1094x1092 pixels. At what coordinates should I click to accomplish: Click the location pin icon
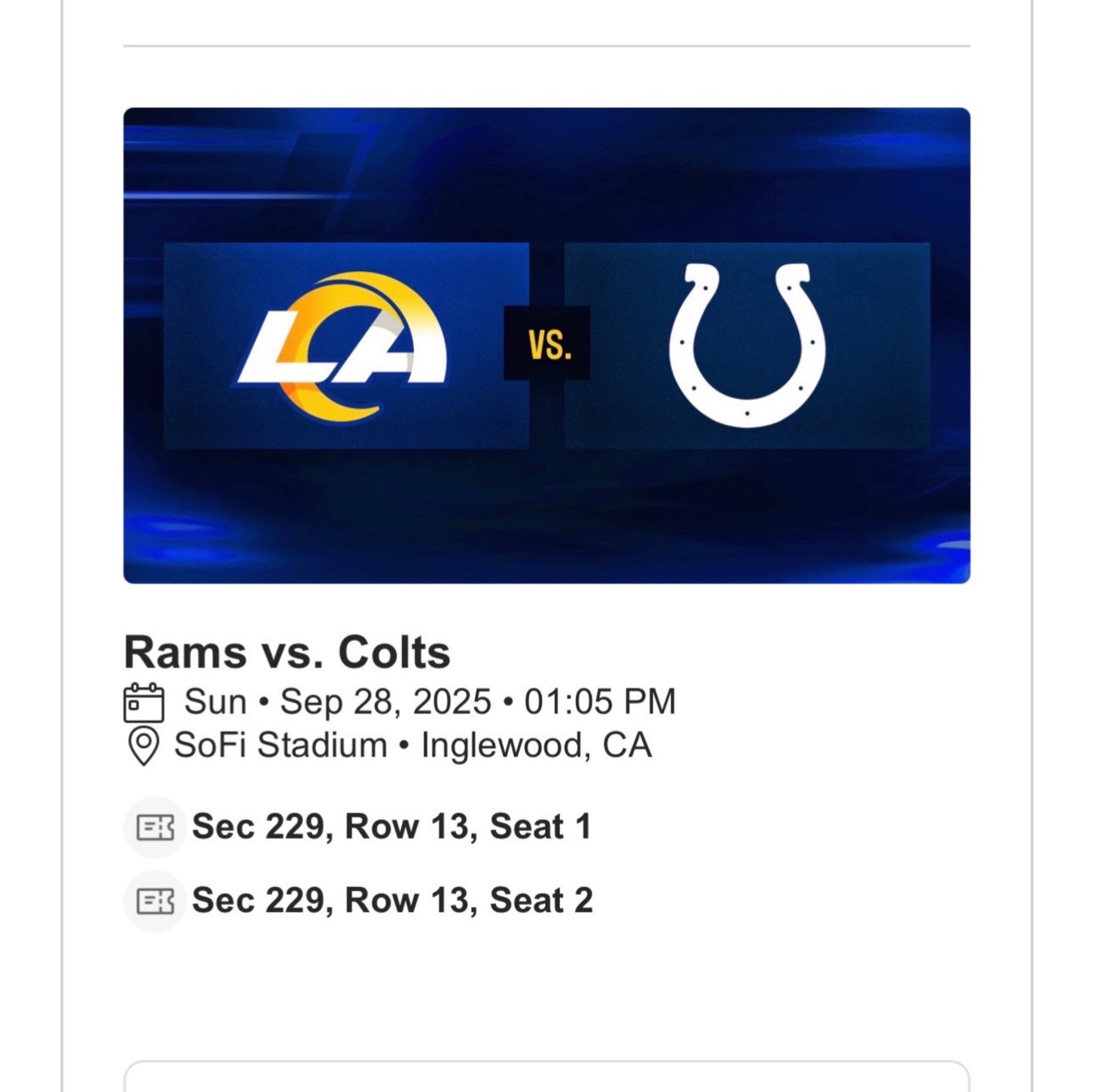pos(144,746)
